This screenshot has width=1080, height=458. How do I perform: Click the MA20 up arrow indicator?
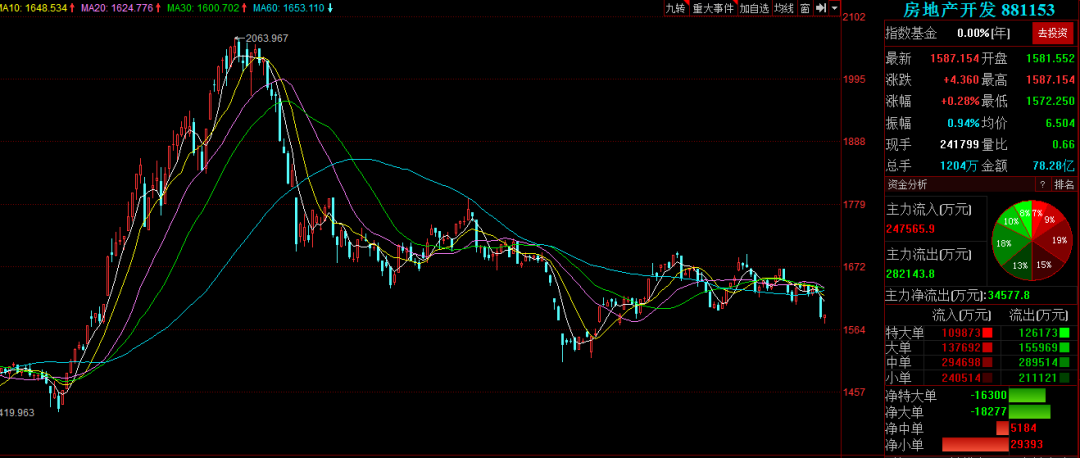[158, 8]
